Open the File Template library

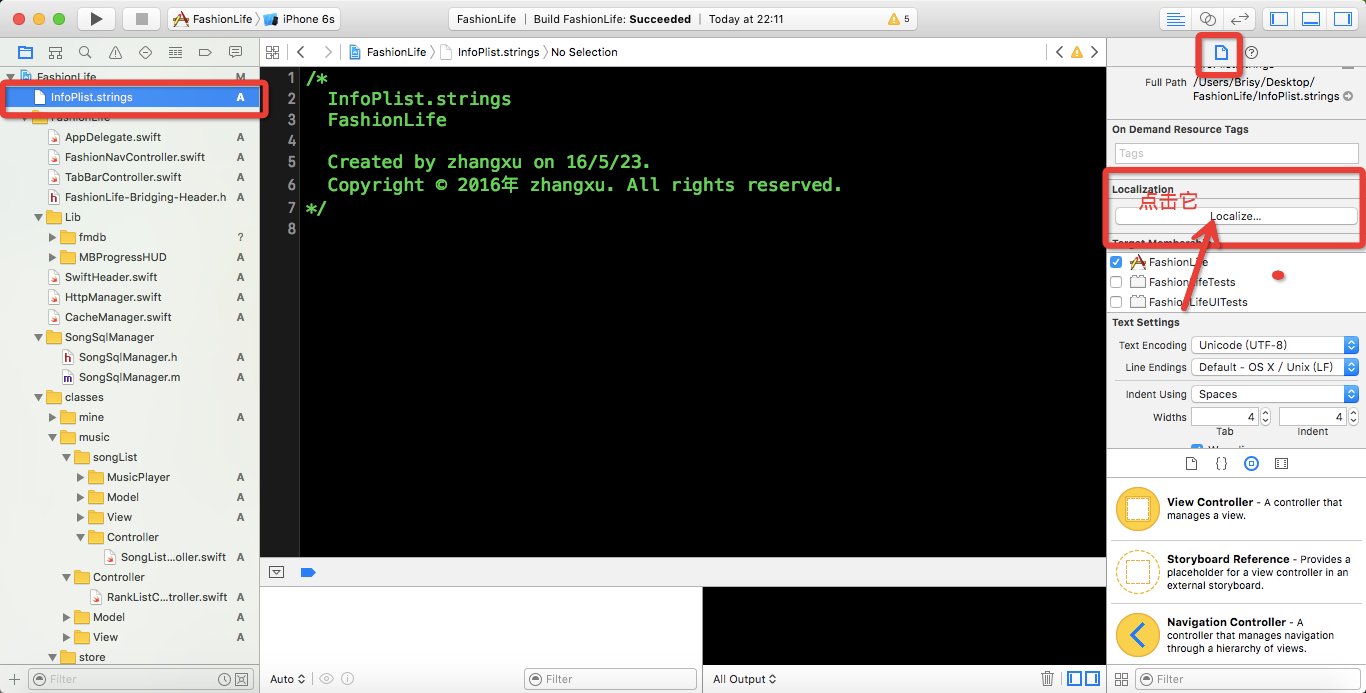click(x=1191, y=464)
